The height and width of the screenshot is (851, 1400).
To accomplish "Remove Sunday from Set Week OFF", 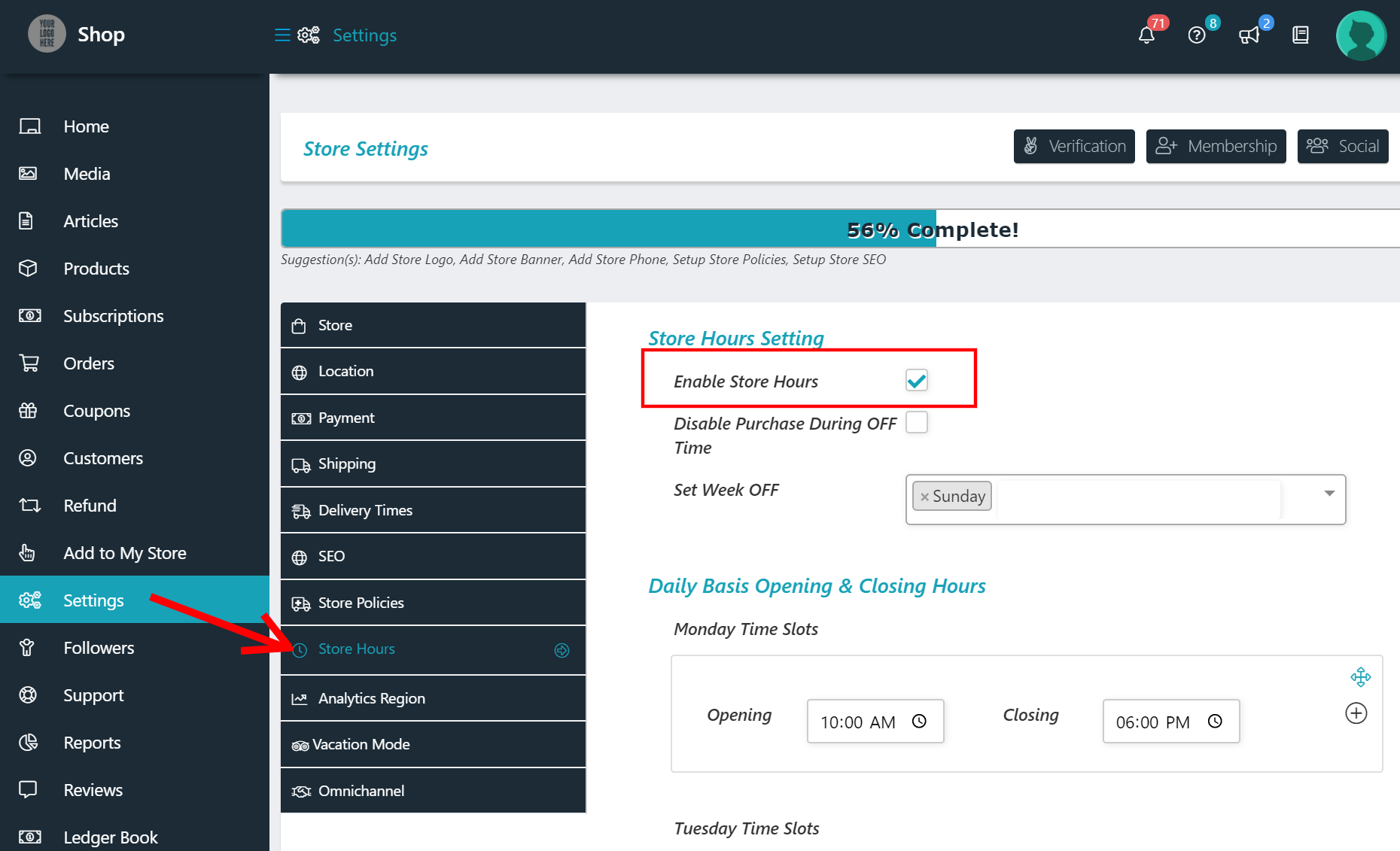I will point(924,497).
